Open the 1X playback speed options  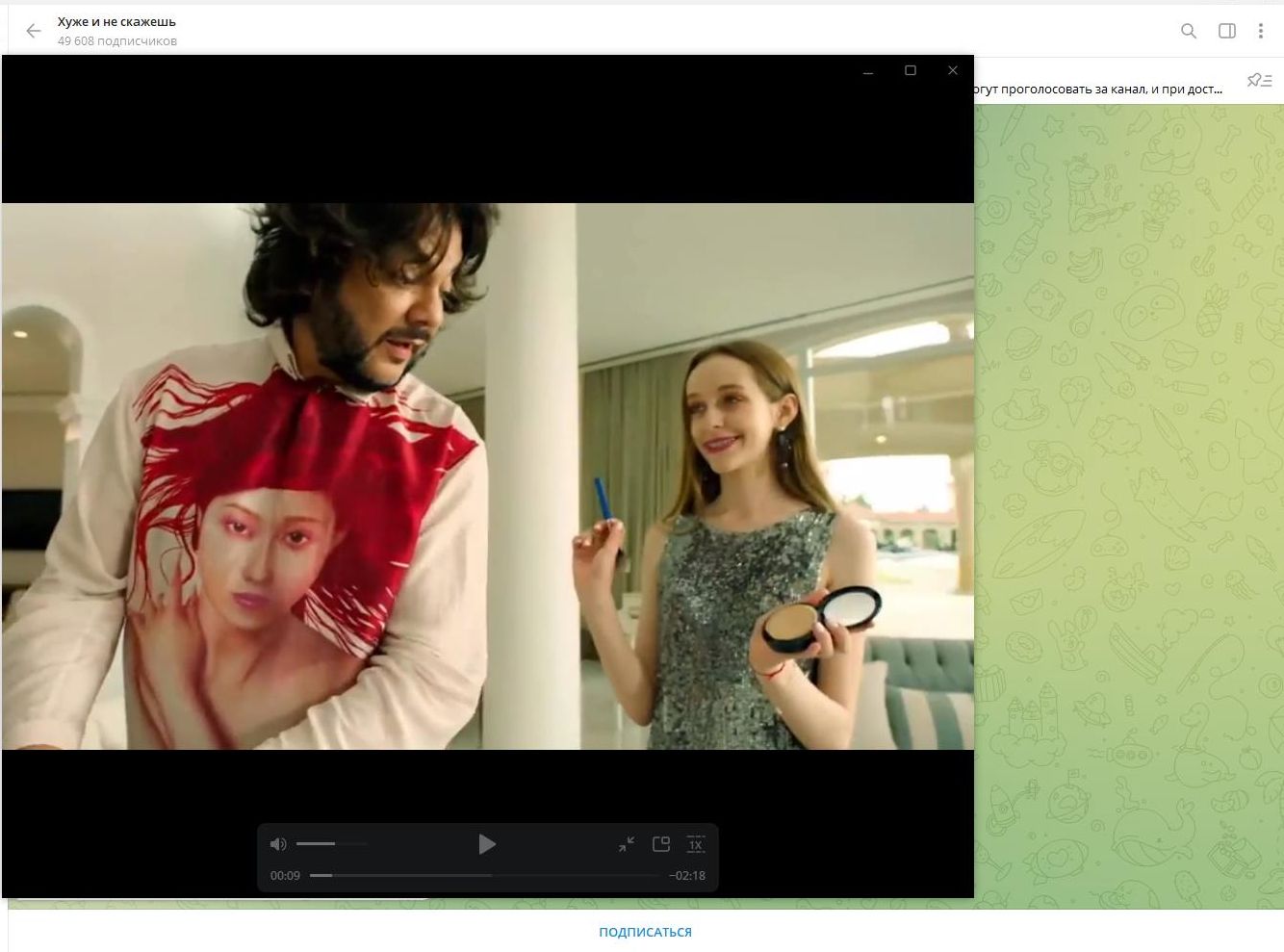tap(695, 844)
